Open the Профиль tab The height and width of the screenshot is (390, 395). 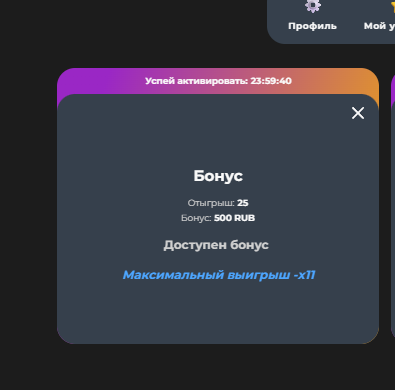(312, 26)
